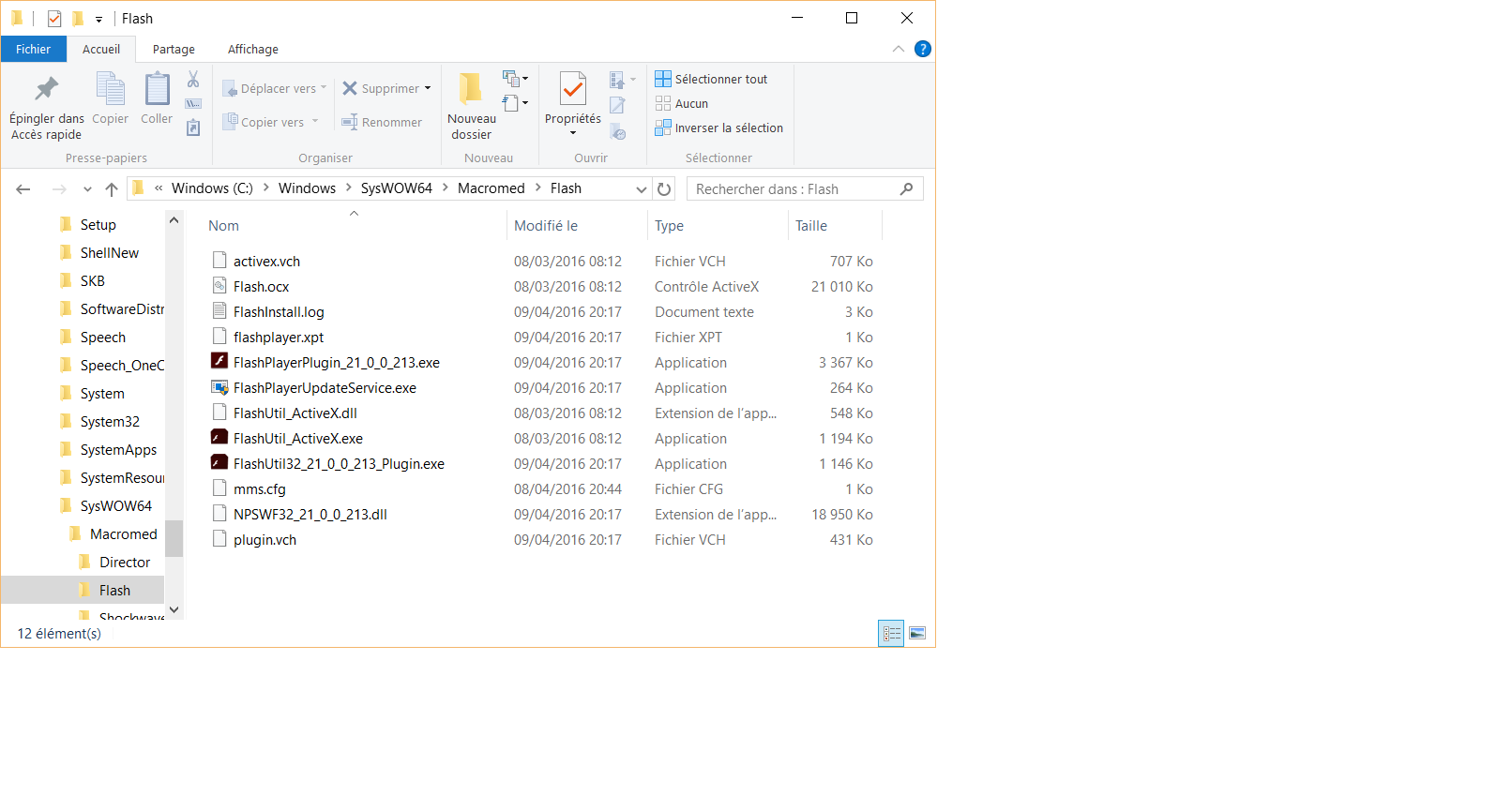1512x811 pixels.
Task: Click the Épingler dans Accès rapide pin icon
Action: (x=46, y=89)
